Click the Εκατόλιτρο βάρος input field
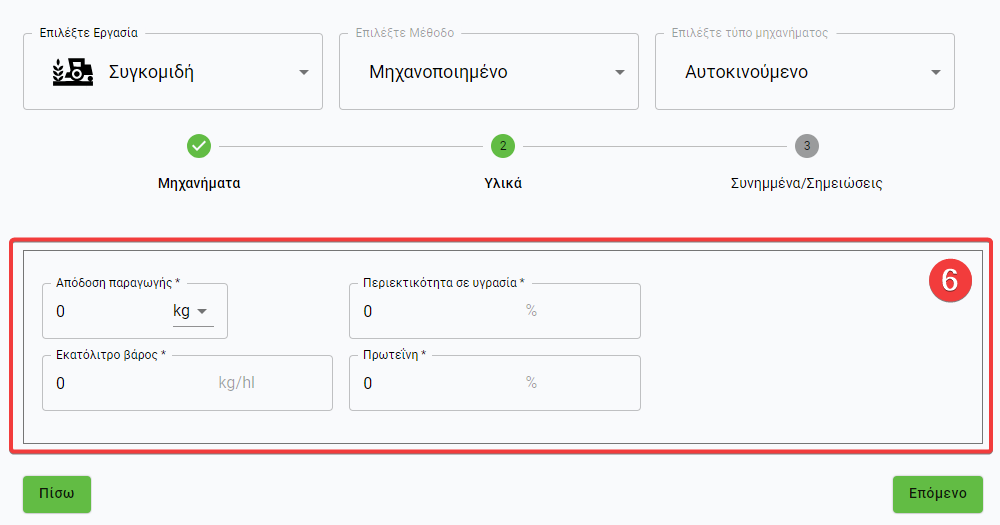 130,383
